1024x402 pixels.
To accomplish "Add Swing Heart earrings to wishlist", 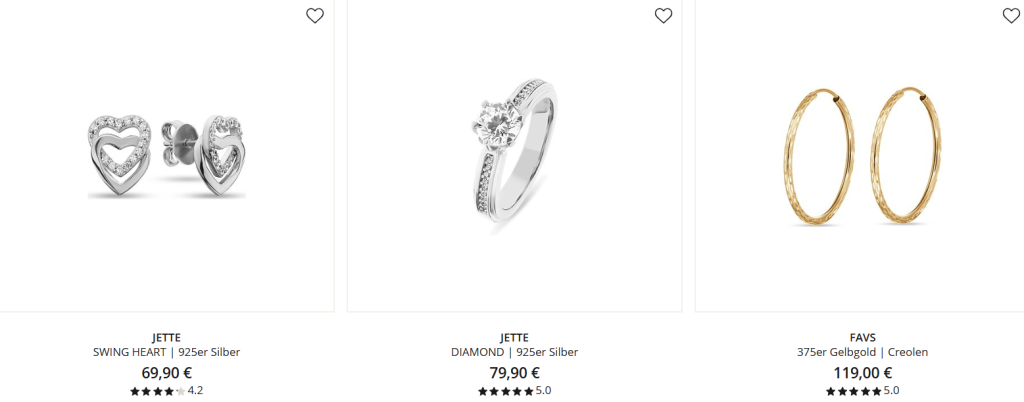I will click(x=315, y=16).
